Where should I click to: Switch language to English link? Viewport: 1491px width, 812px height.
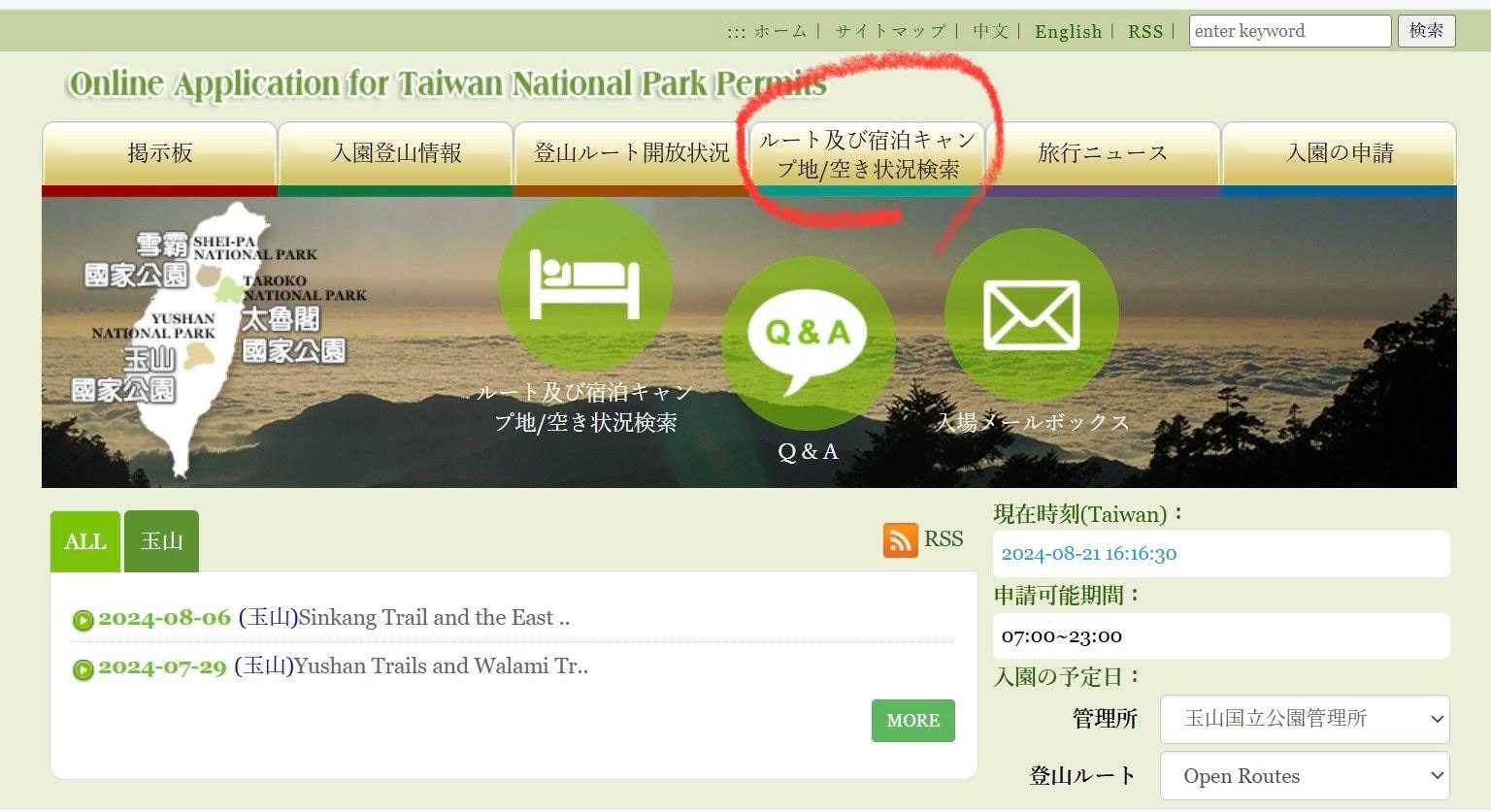1068,31
